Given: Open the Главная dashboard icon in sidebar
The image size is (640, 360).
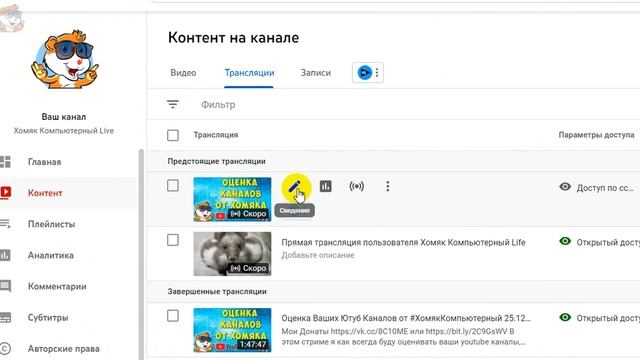Looking at the screenshot, I should pos(5,162).
